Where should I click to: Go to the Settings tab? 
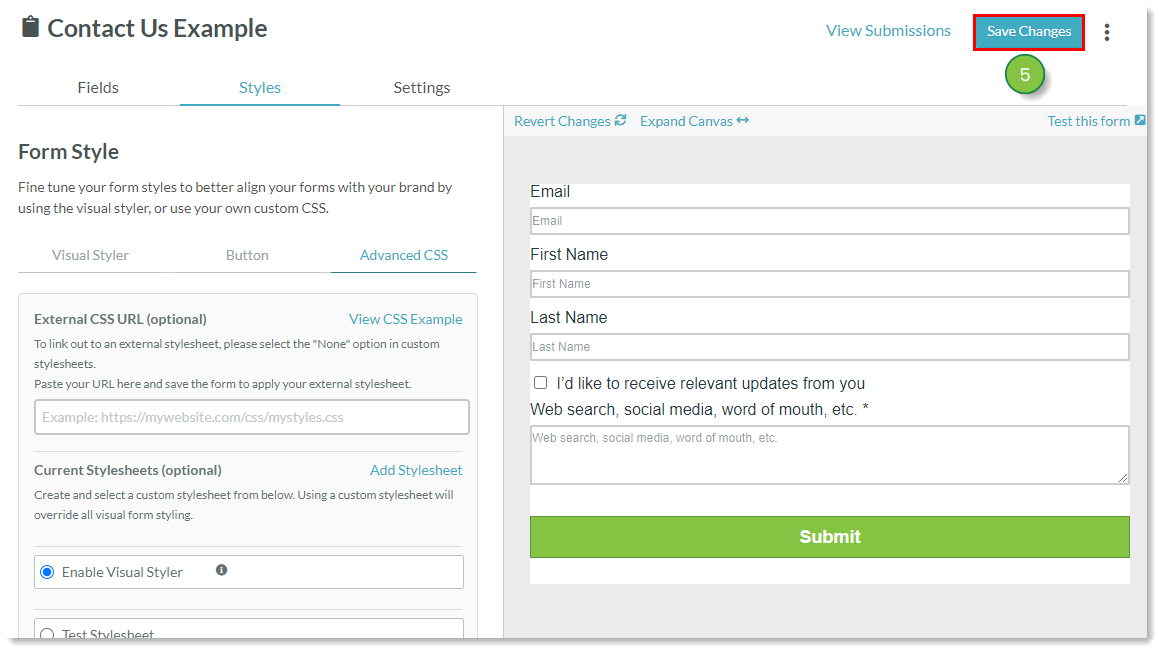422,87
